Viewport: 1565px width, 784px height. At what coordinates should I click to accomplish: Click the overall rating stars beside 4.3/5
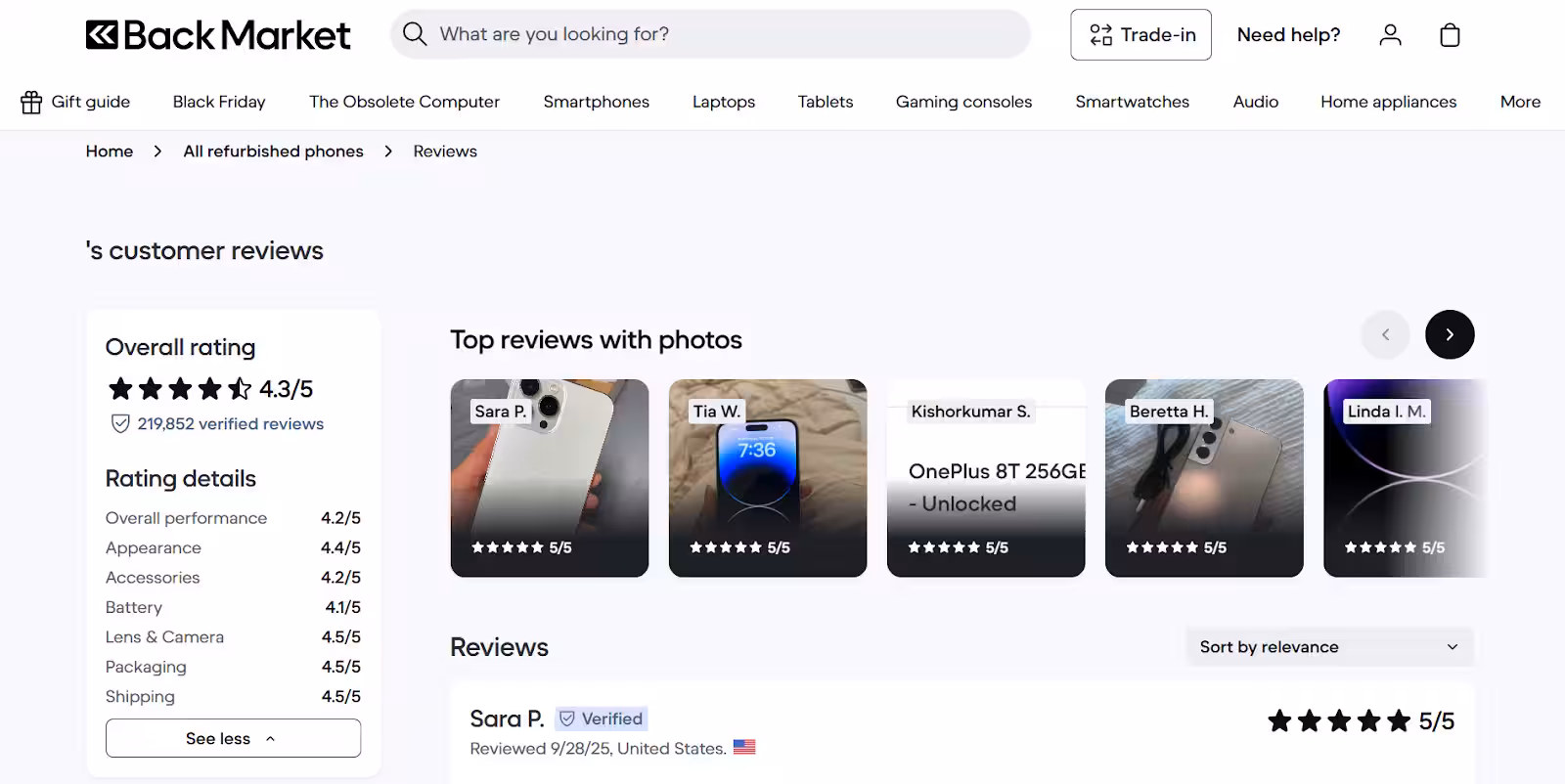point(180,389)
